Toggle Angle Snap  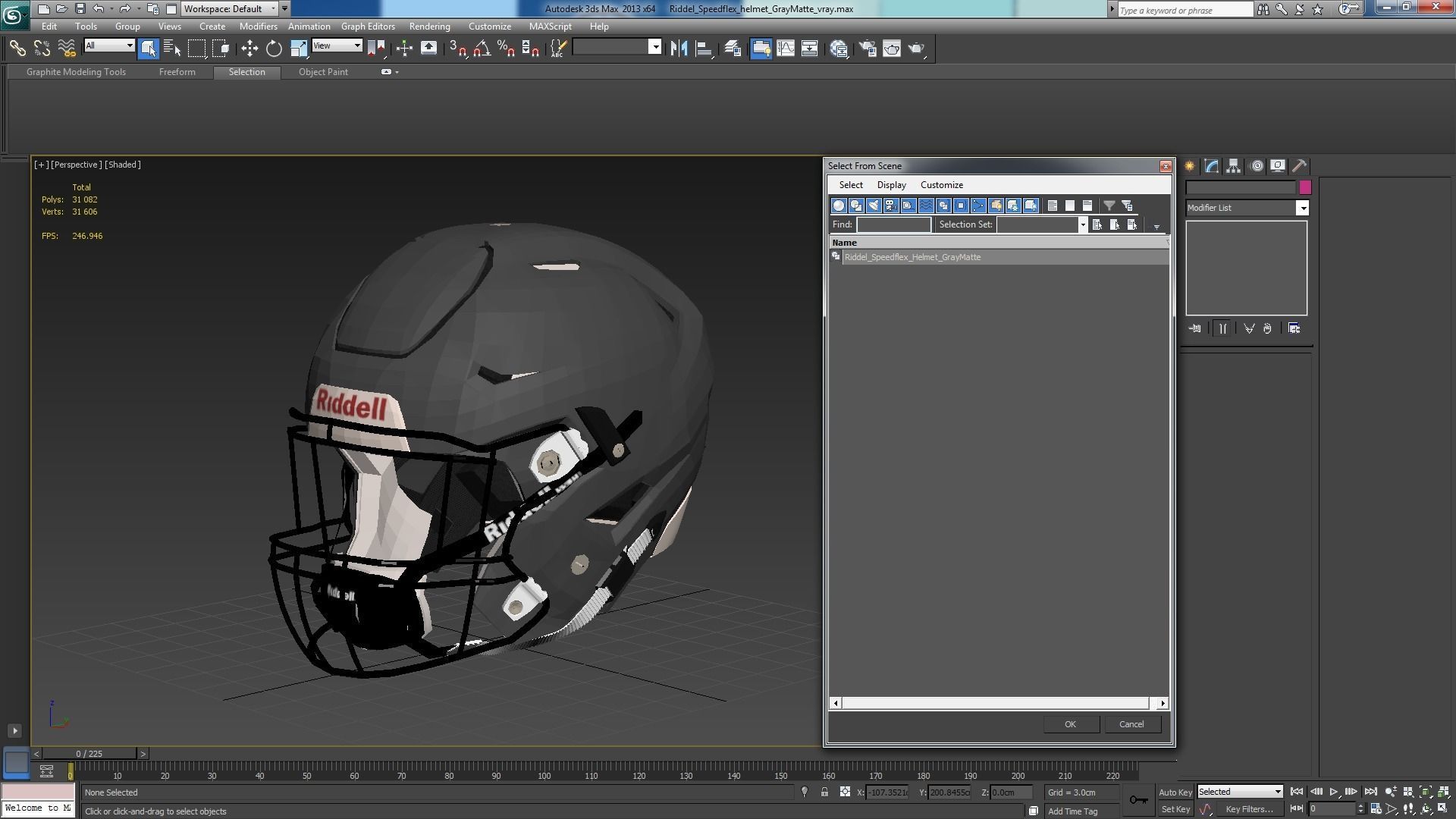pyautogui.click(x=482, y=49)
